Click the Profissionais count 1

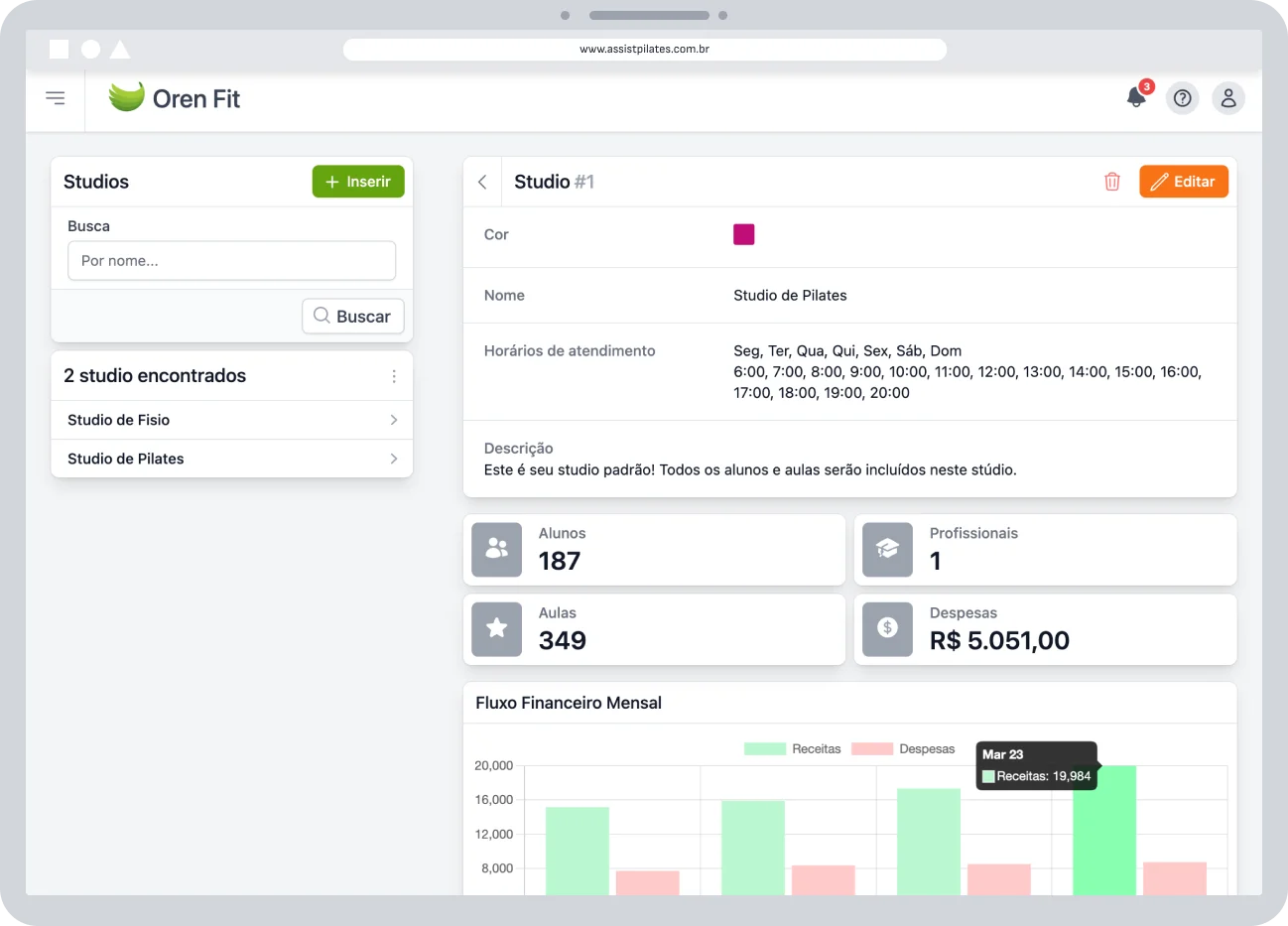point(936,562)
